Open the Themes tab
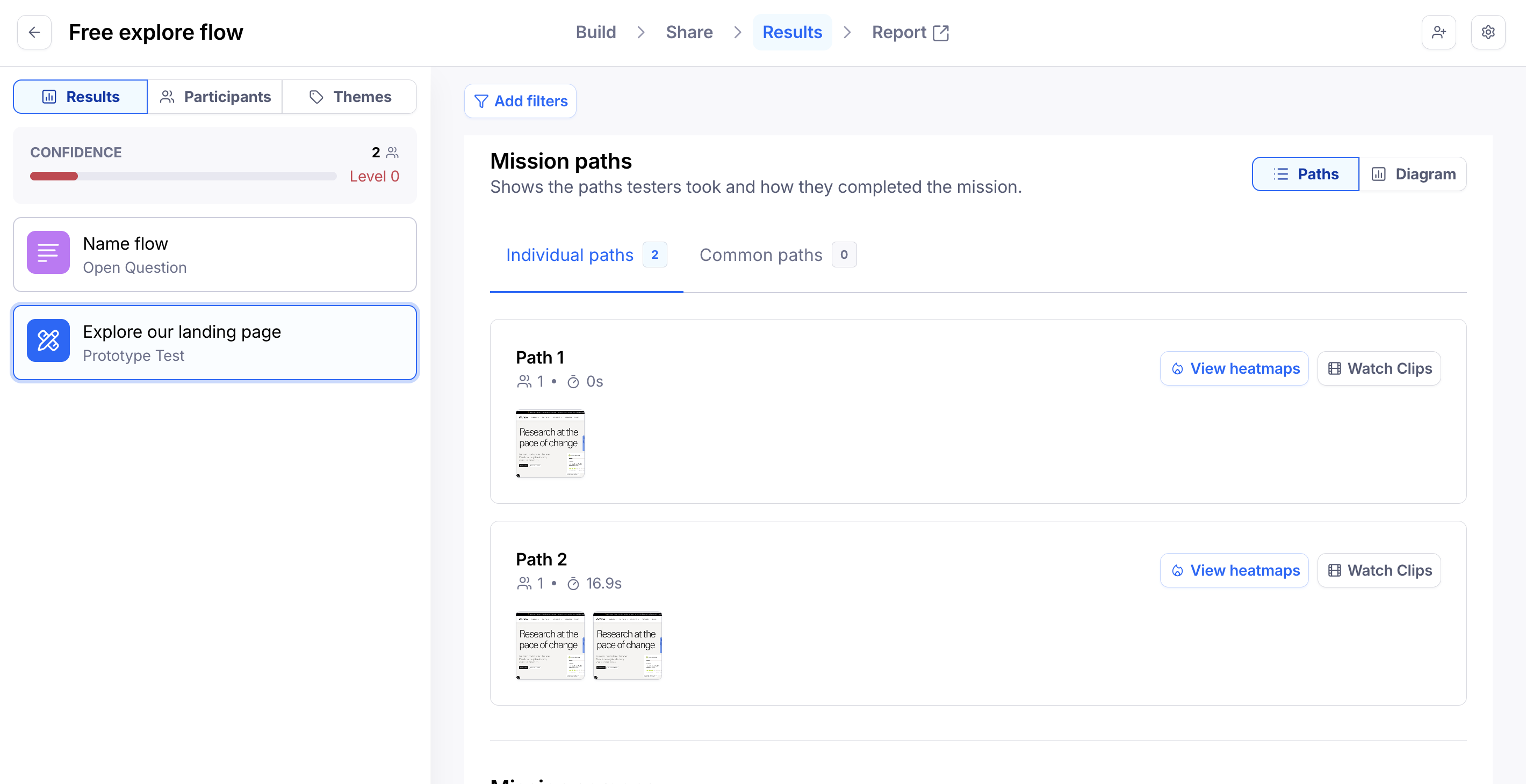The image size is (1526, 784). [349, 97]
